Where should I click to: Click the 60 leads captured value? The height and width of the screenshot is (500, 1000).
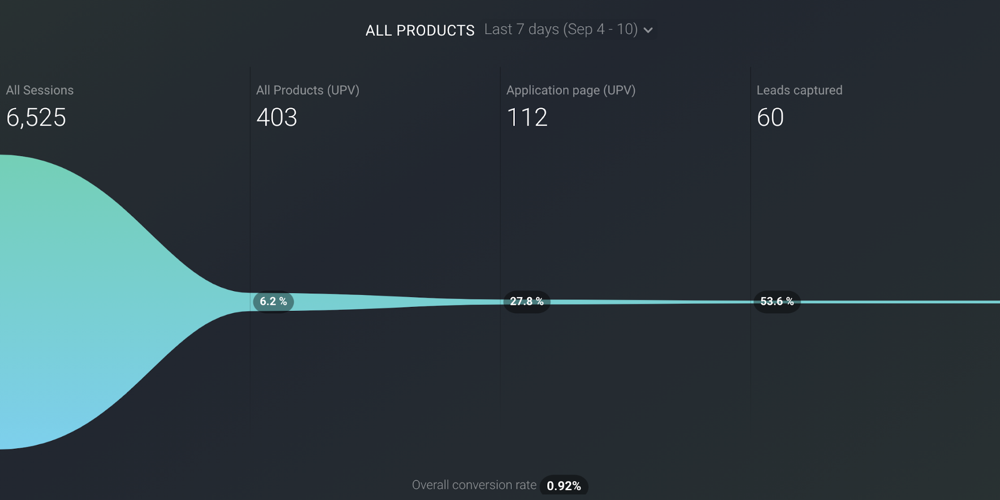point(770,117)
